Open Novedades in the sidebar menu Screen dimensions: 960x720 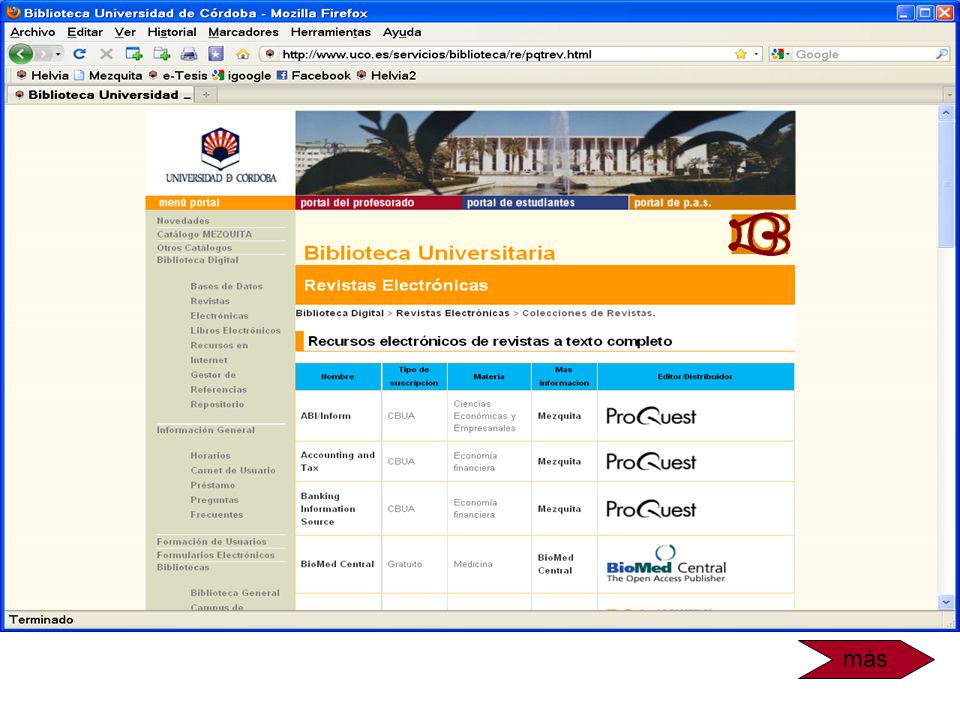pos(183,220)
